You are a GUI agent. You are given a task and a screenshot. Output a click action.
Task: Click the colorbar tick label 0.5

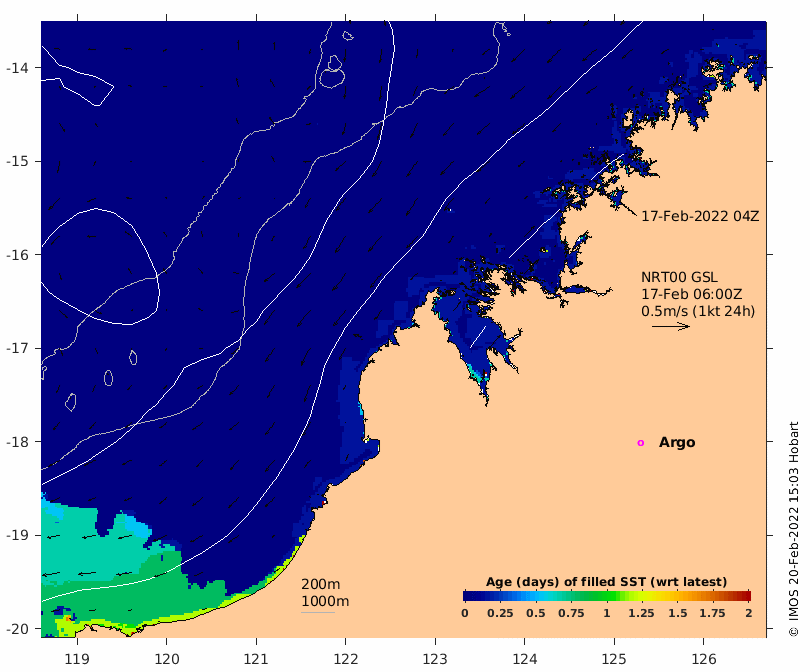pyautogui.click(x=536, y=613)
